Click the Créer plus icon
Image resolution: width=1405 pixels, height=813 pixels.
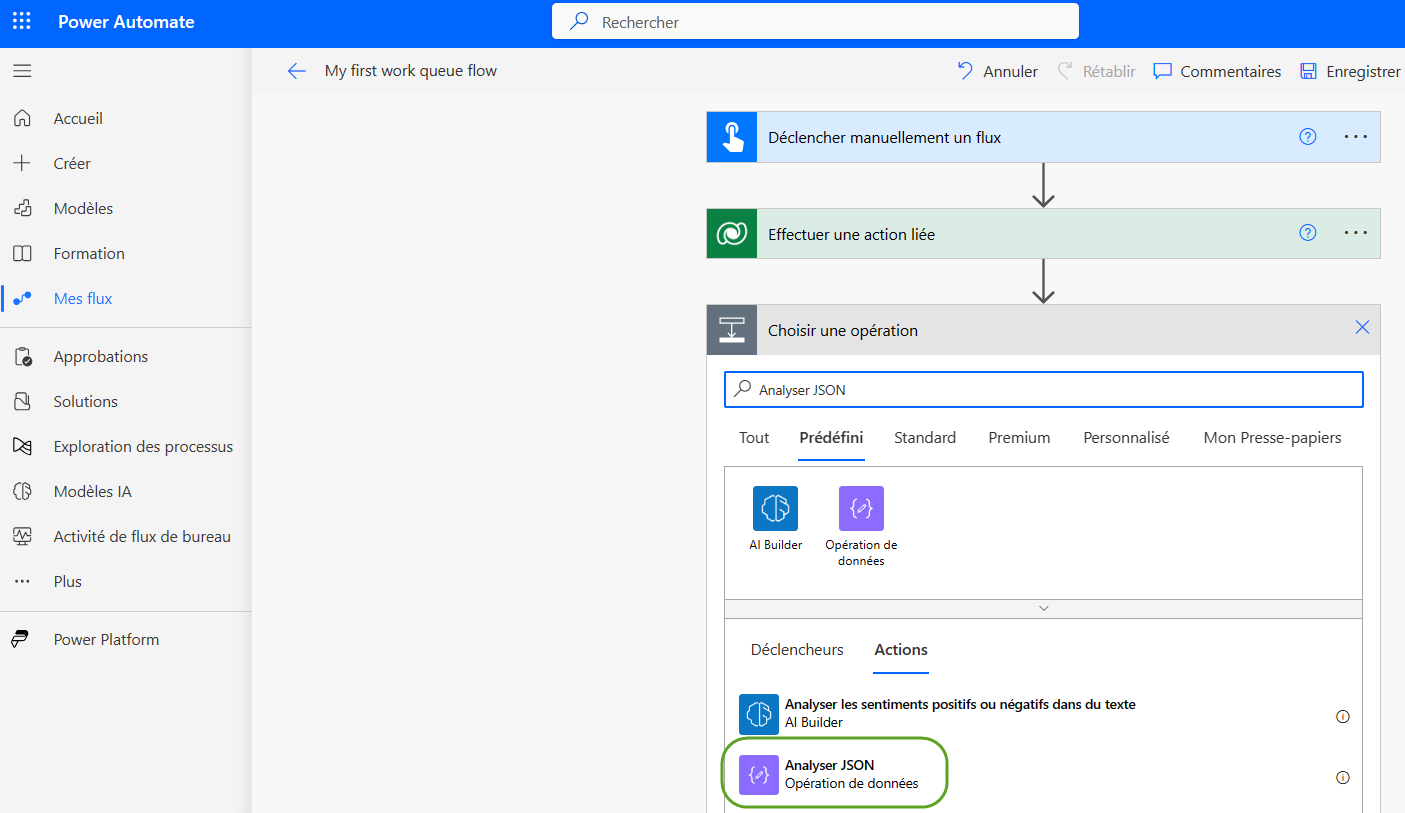coord(22,163)
